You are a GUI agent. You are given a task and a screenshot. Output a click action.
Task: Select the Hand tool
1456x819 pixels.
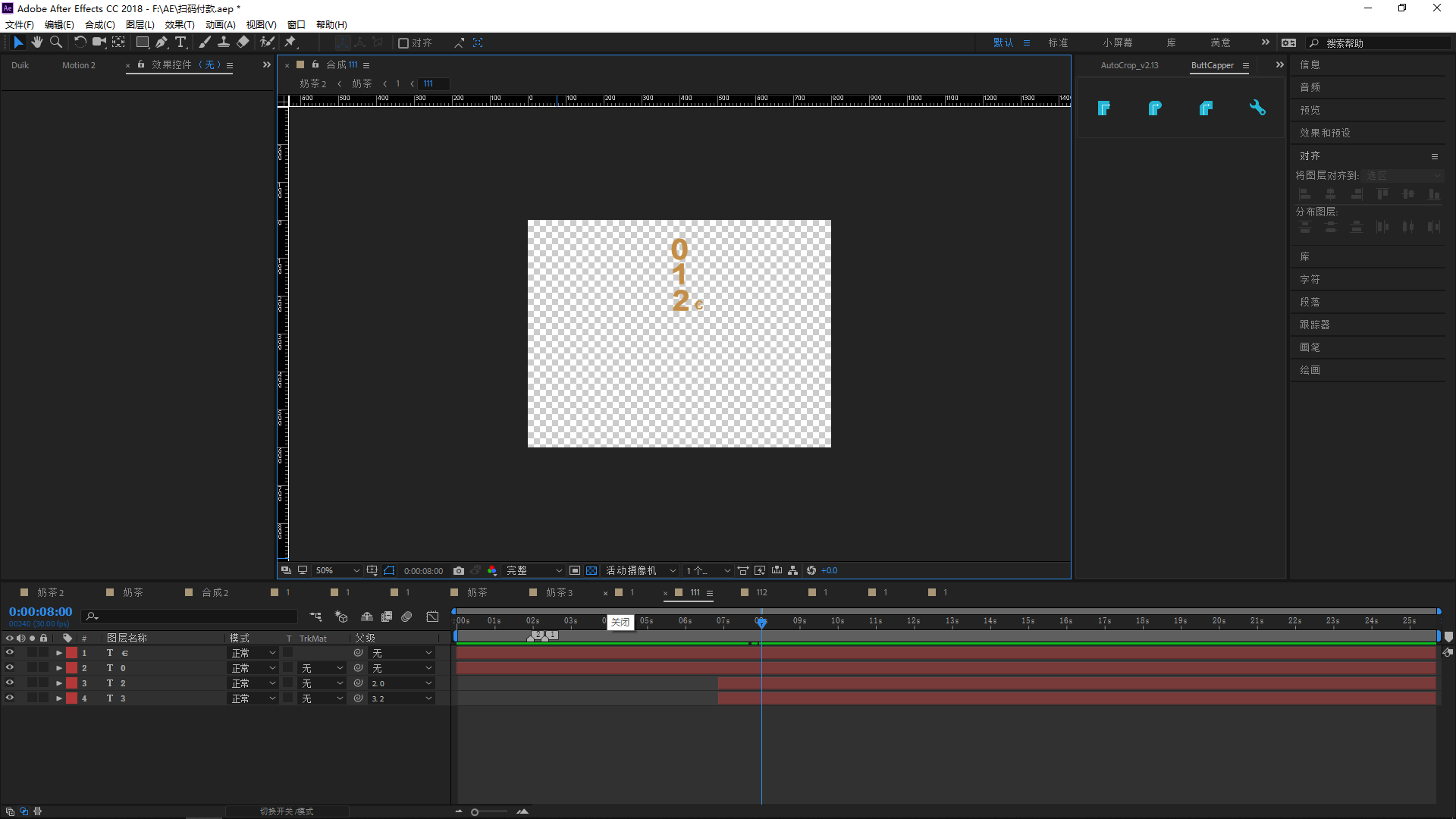point(36,42)
